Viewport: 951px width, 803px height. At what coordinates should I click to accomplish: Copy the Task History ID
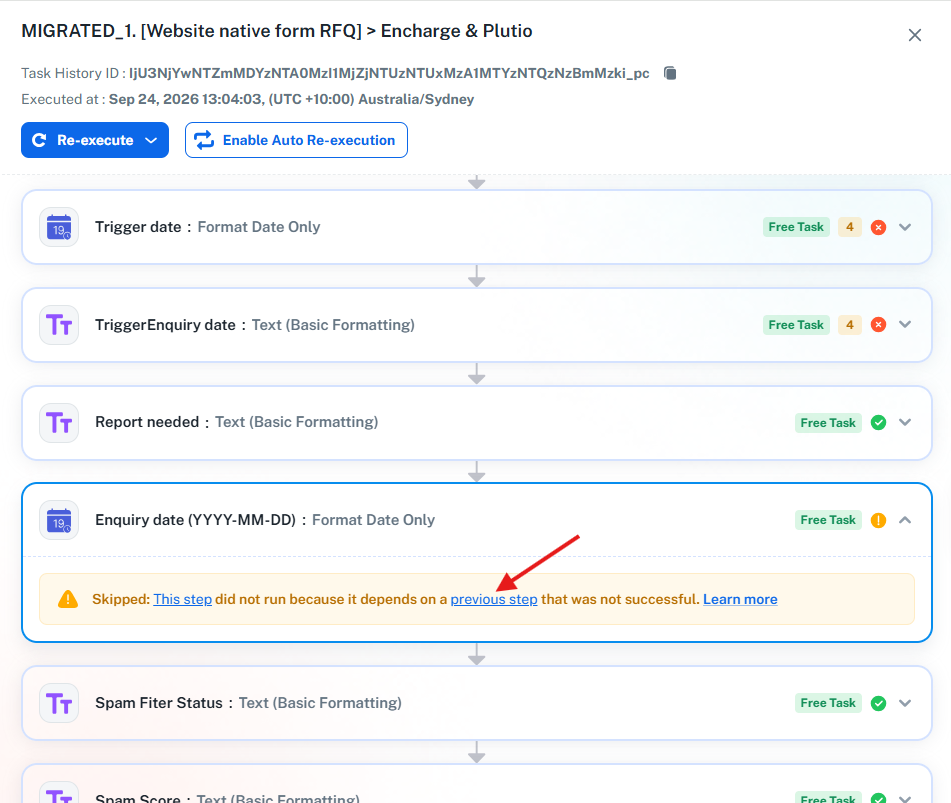(x=670, y=73)
